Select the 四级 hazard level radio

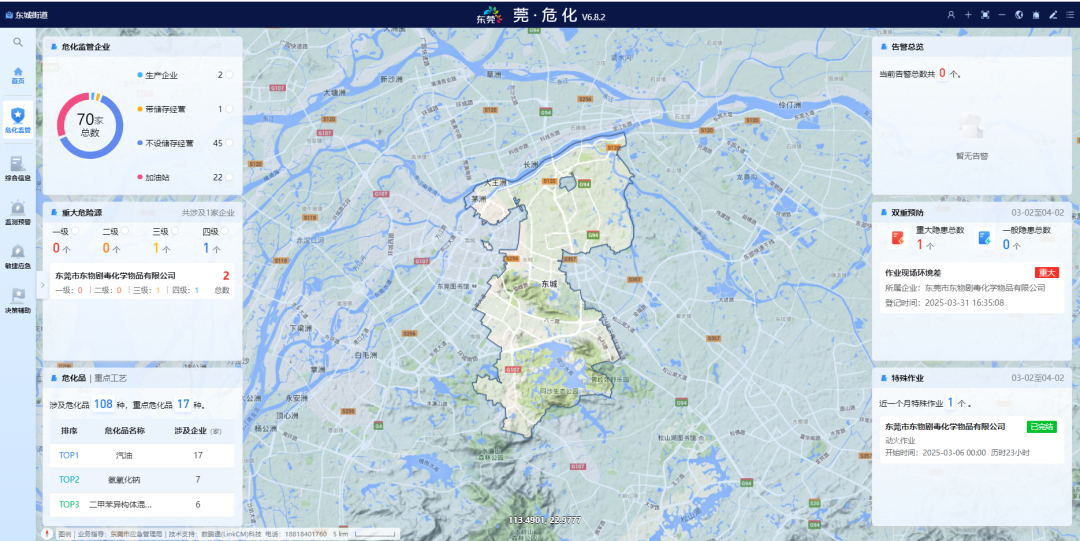(225, 231)
